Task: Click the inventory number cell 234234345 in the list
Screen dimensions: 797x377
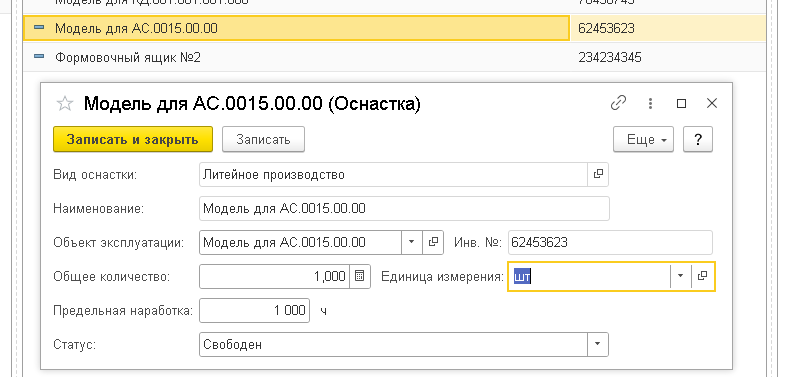Action: 610,57
